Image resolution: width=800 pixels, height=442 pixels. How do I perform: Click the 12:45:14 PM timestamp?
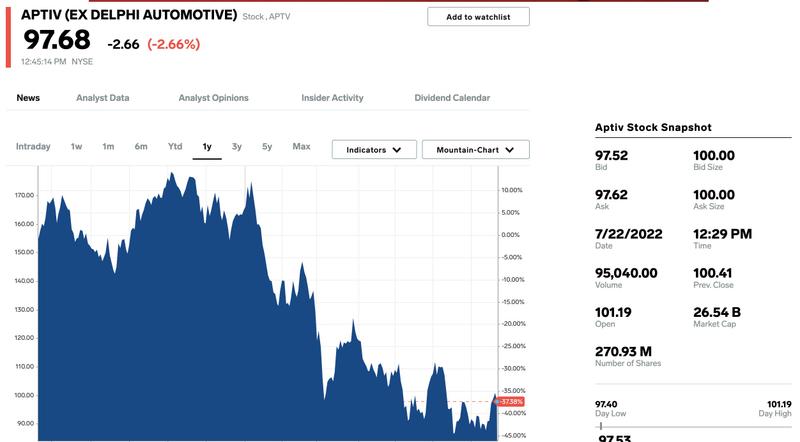(x=43, y=62)
